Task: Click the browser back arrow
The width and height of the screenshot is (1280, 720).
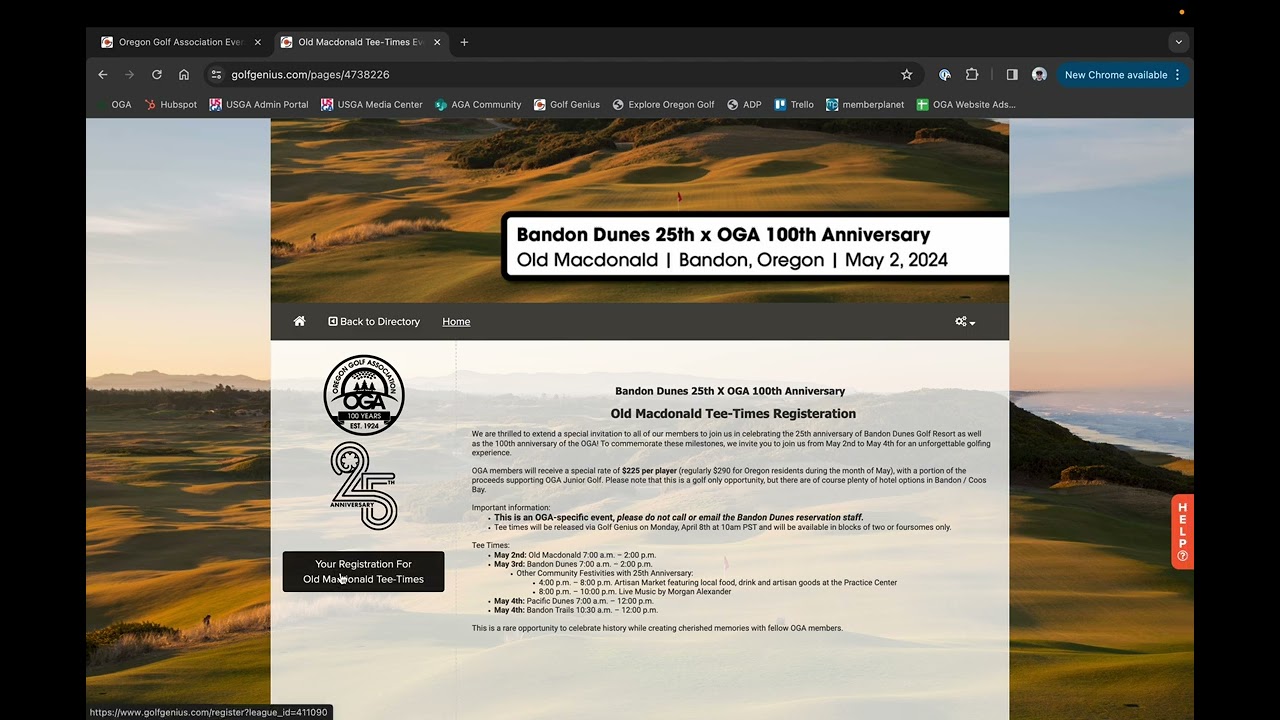Action: click(102, 75)
